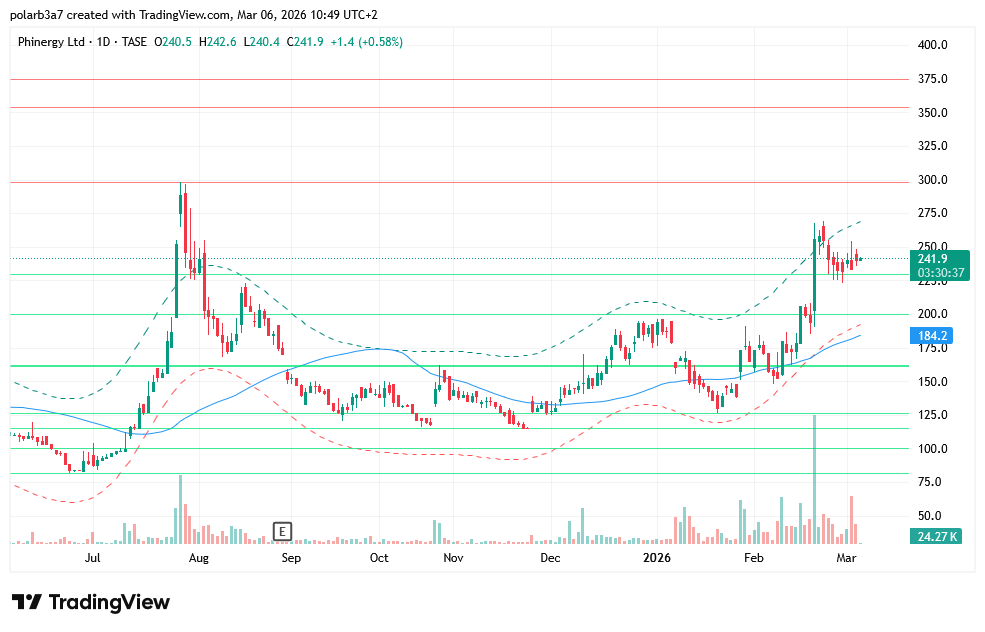Click the volume label 24.27 K
The width and height of the screenshot is (985, 632).
[x=936, y=536]
